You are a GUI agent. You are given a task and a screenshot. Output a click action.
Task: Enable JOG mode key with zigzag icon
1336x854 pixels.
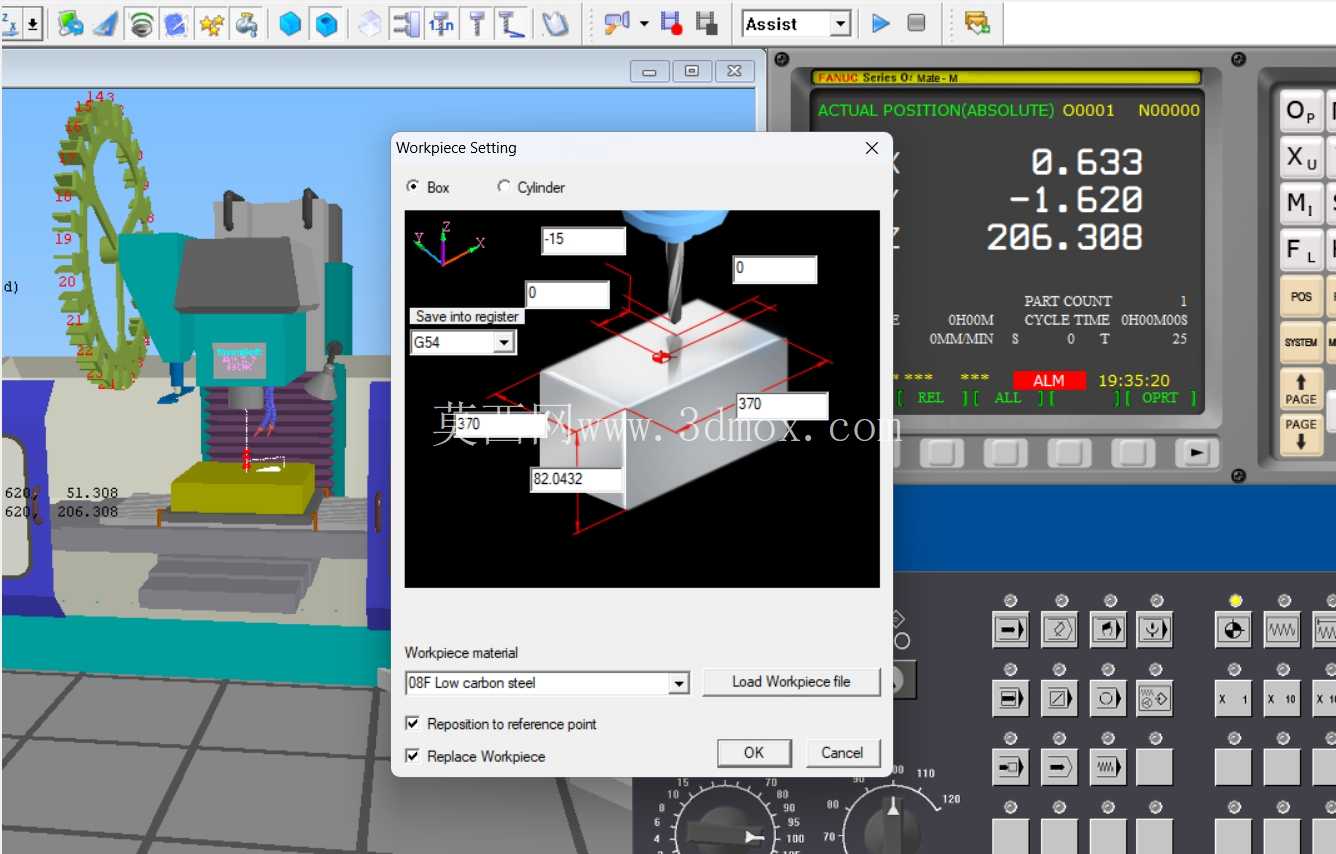point(1282,630)
